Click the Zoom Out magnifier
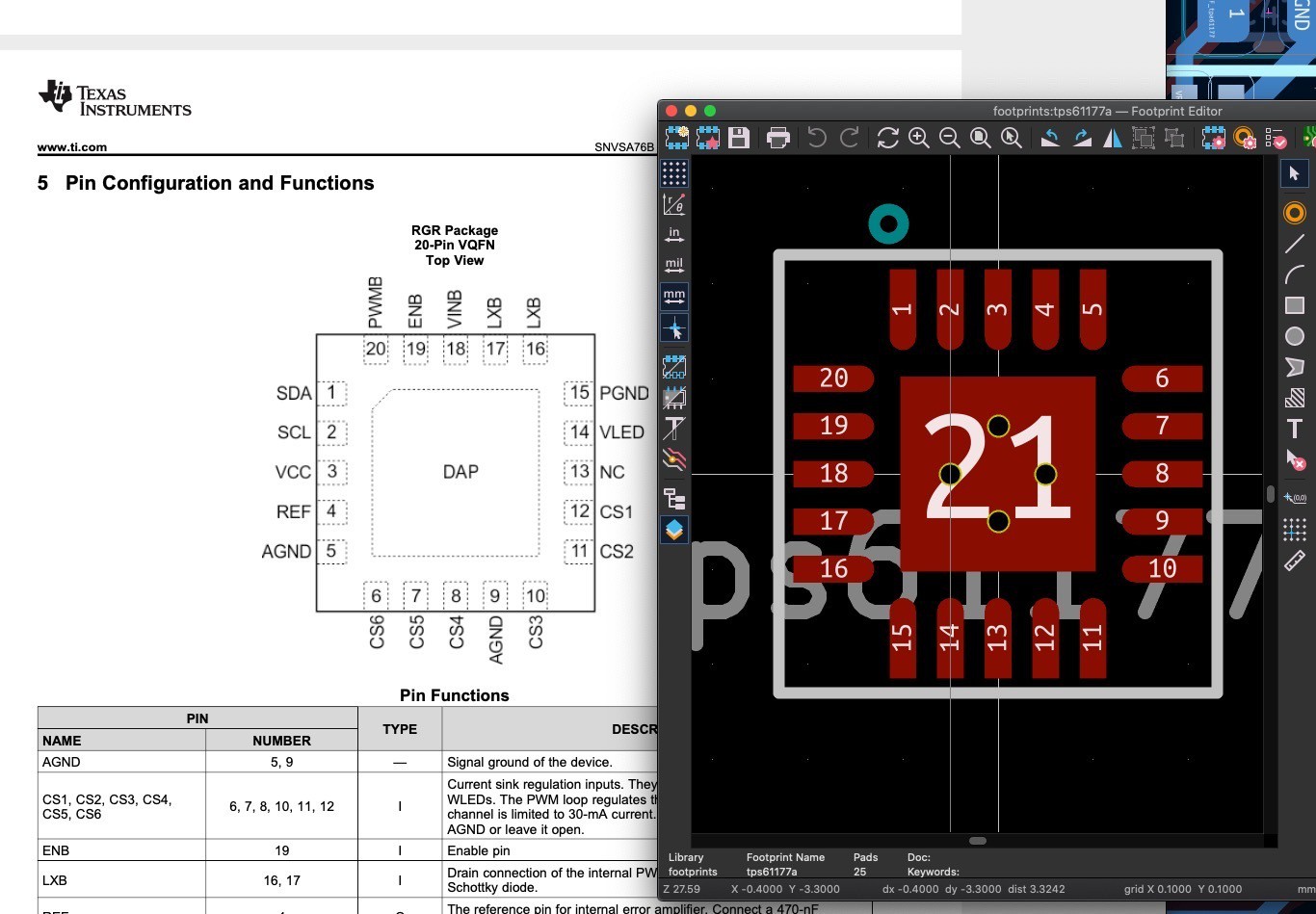Viewport: 1316px width, 914px height. (950, 138)
